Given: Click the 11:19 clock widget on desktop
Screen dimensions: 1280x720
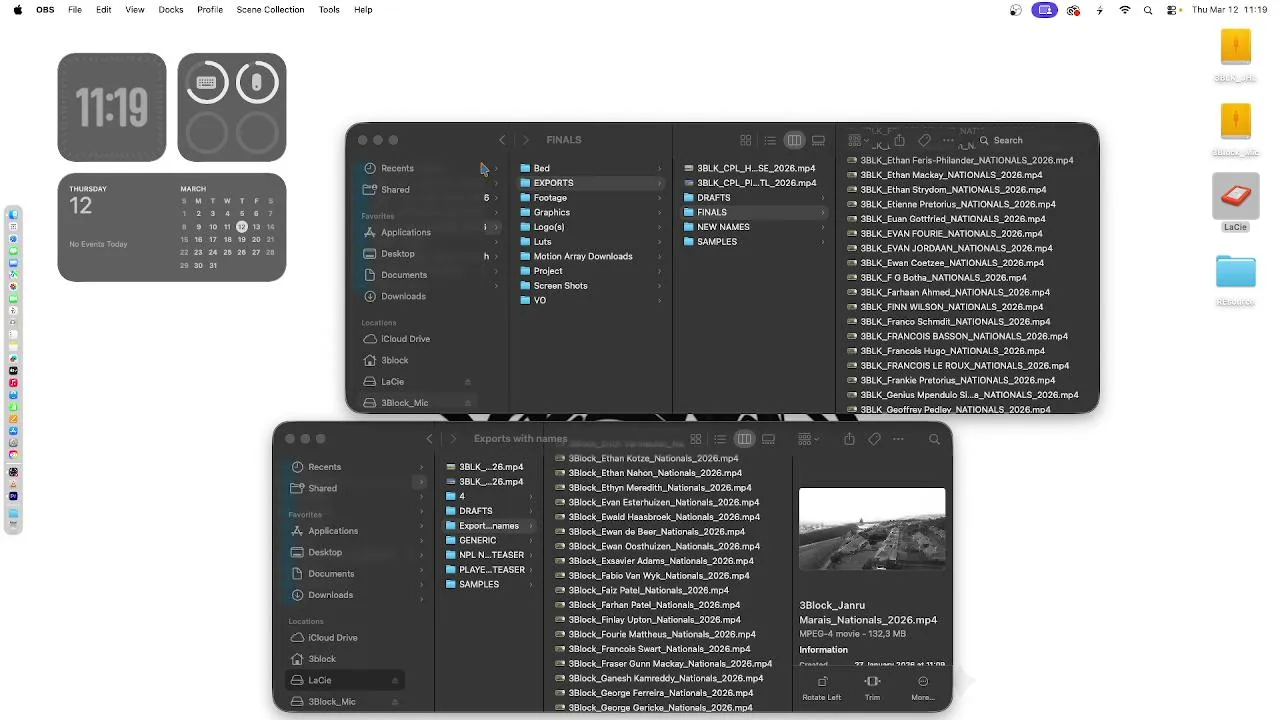Looking at the screenshot, I should click(112, 107).
